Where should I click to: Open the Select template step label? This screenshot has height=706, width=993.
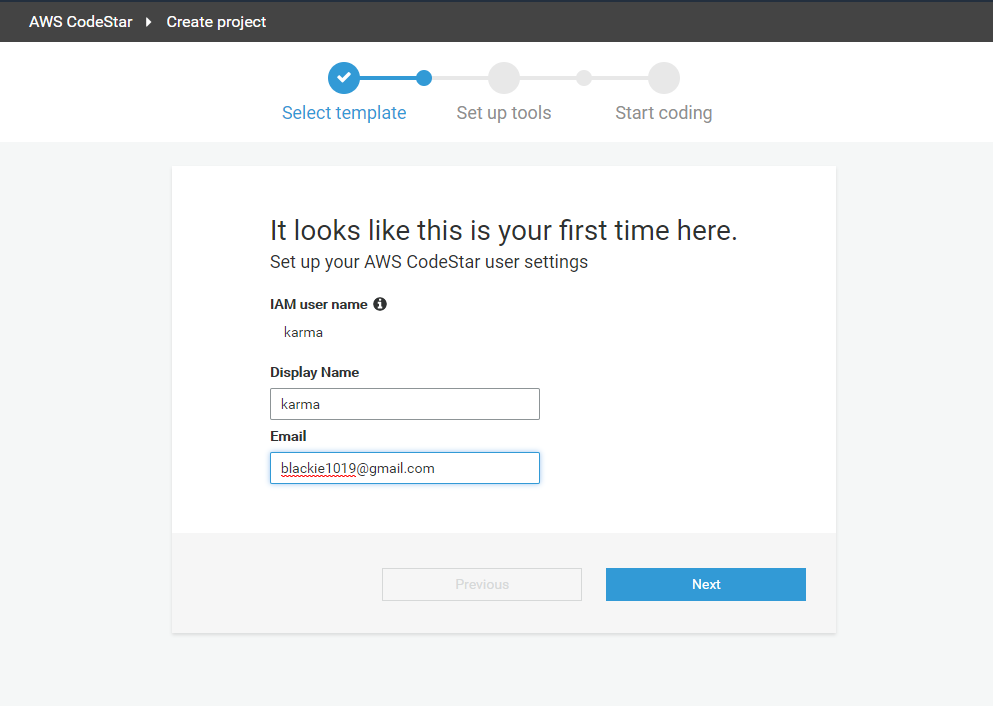click(344, 113)
